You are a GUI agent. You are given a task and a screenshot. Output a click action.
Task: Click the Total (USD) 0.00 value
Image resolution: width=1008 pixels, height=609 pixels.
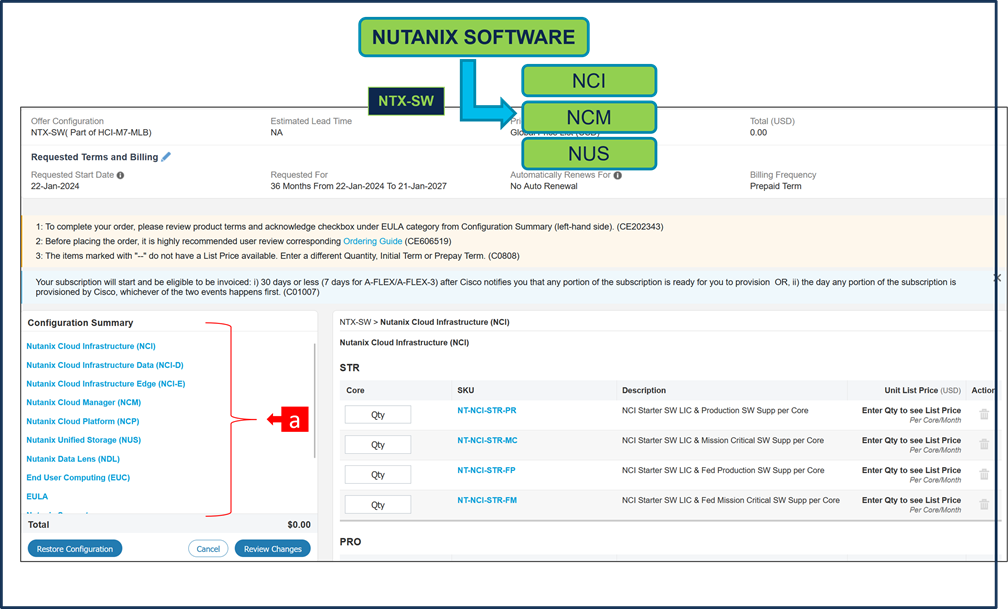pyautogui.click(x=759, y=132)
